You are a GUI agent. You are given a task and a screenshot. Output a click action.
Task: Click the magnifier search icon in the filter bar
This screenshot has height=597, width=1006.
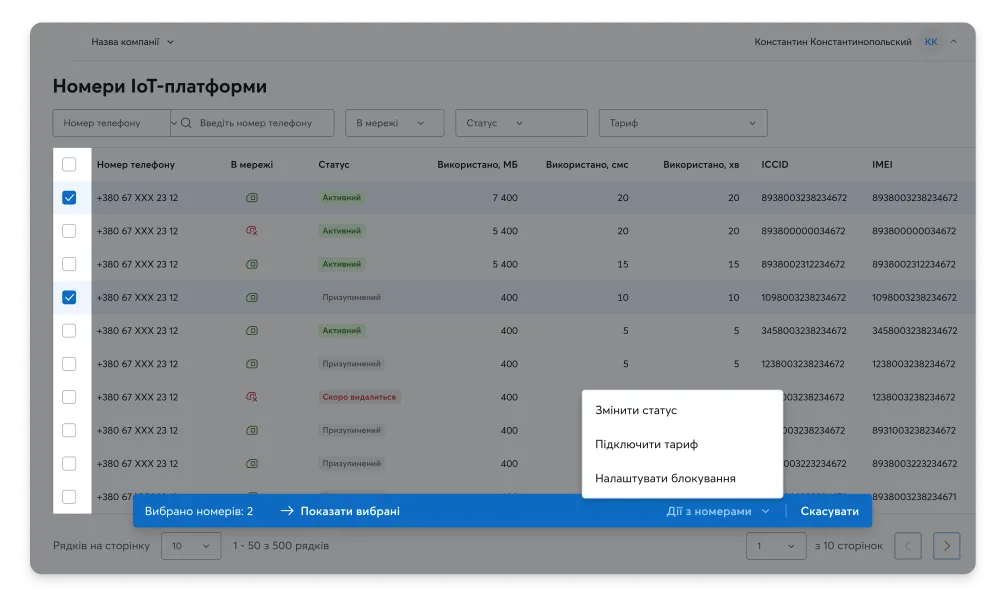[186, 123]
